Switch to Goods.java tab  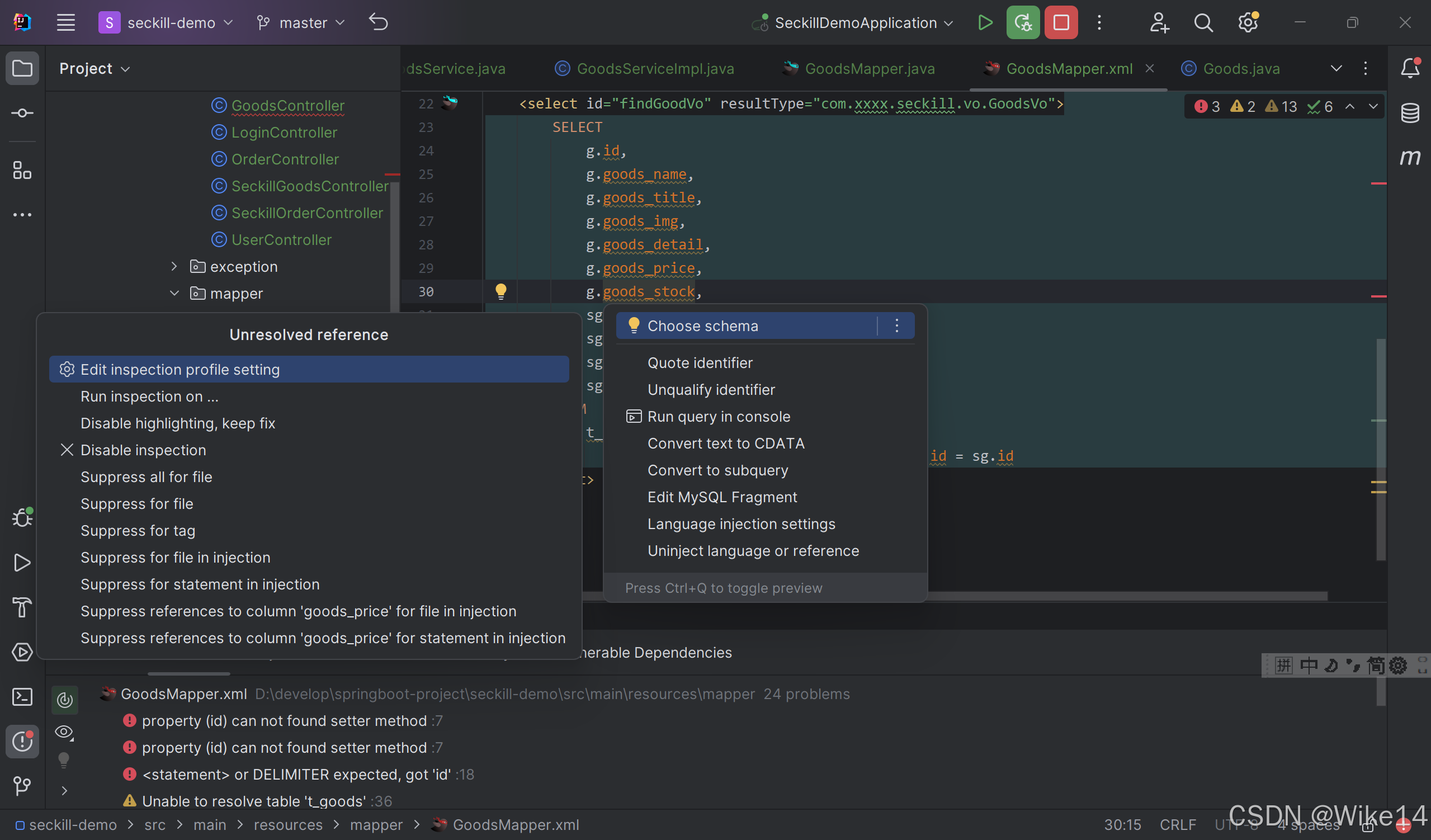click(x=1231, y=68)
